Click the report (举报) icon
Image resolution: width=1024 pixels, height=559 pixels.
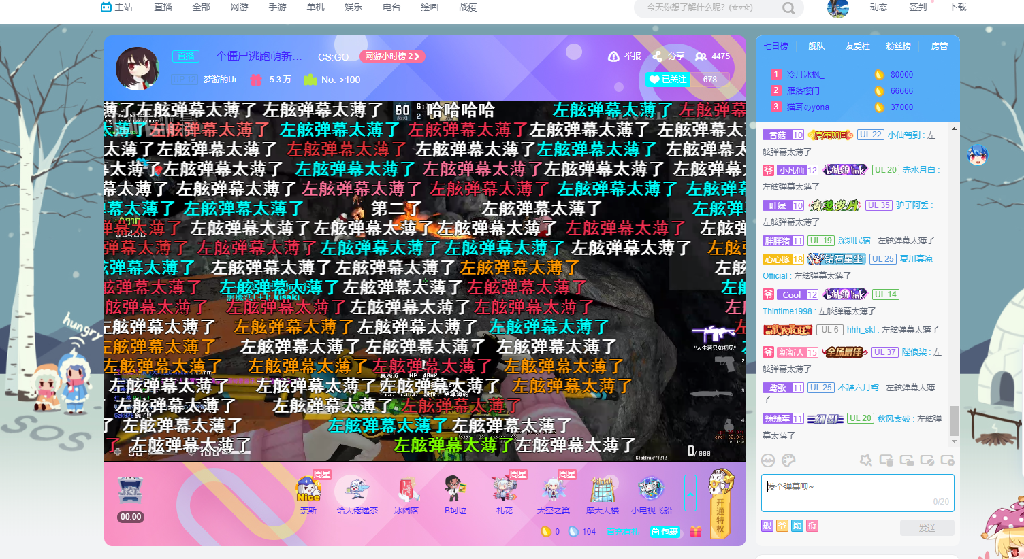pos(613,57)
